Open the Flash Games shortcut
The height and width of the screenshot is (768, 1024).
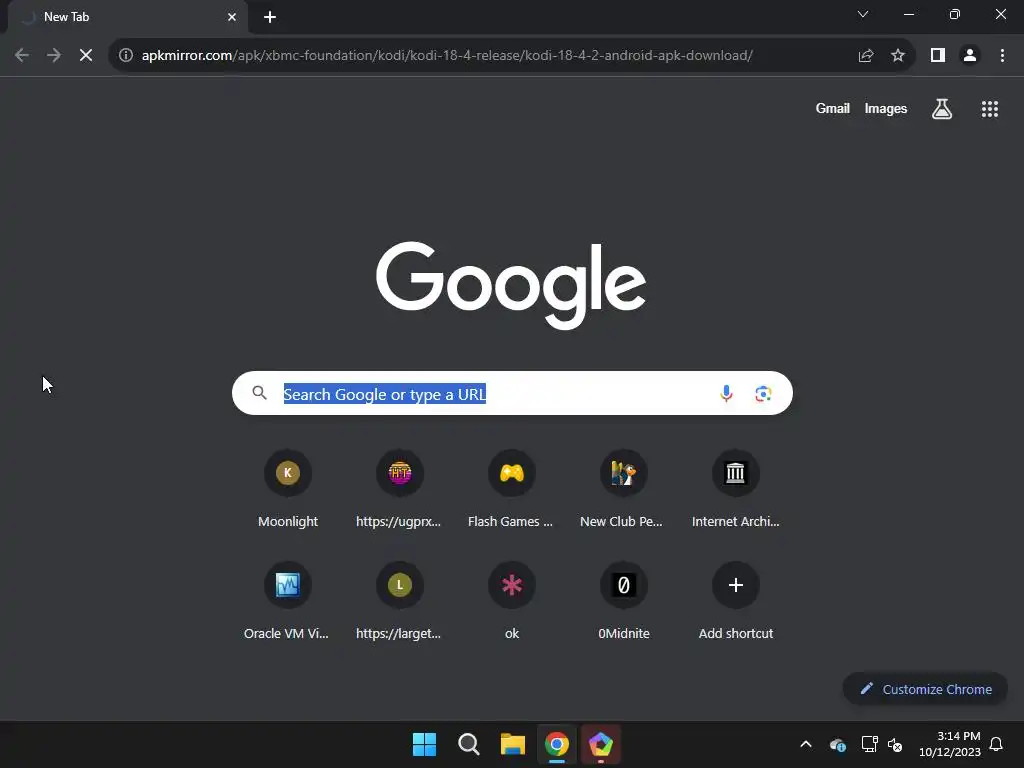point(511,489)
